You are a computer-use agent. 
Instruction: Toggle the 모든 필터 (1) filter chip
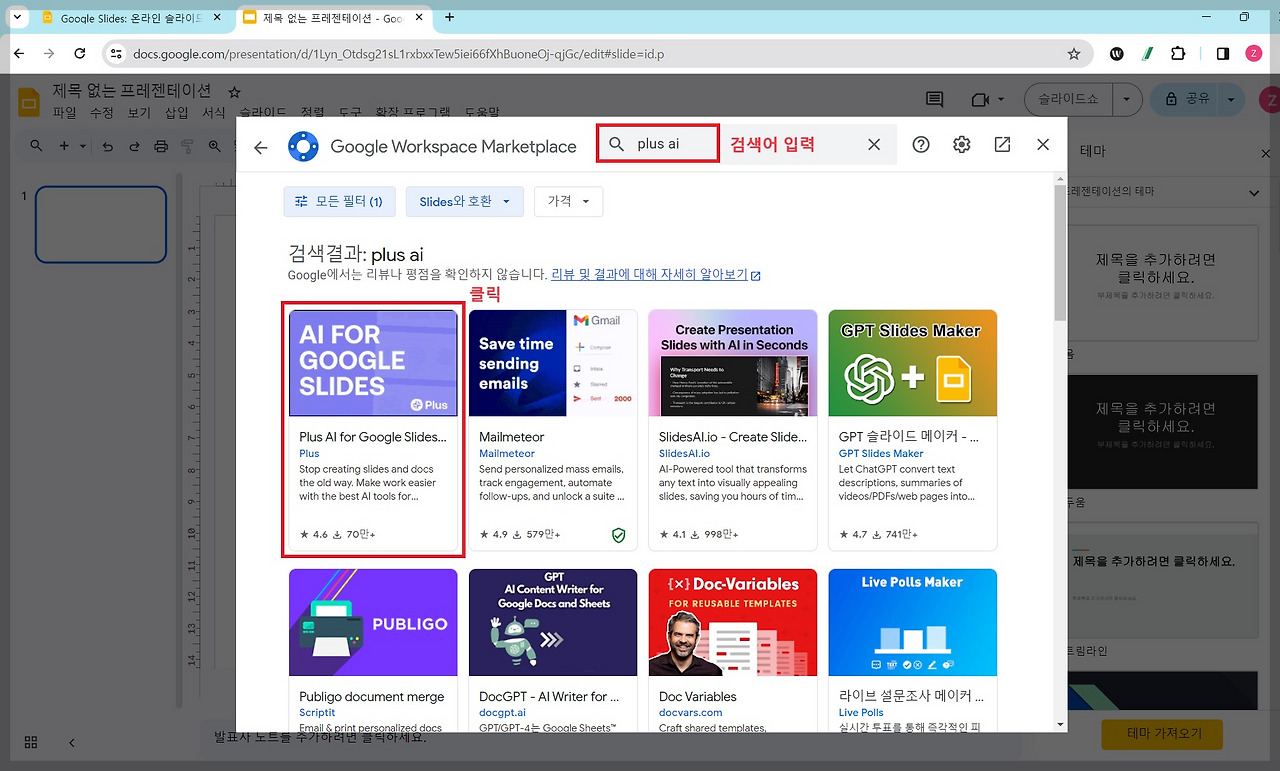tap(339, 202)
